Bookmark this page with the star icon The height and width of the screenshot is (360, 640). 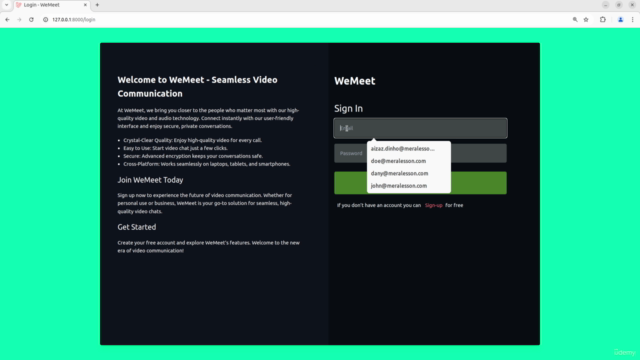[586, 20]
